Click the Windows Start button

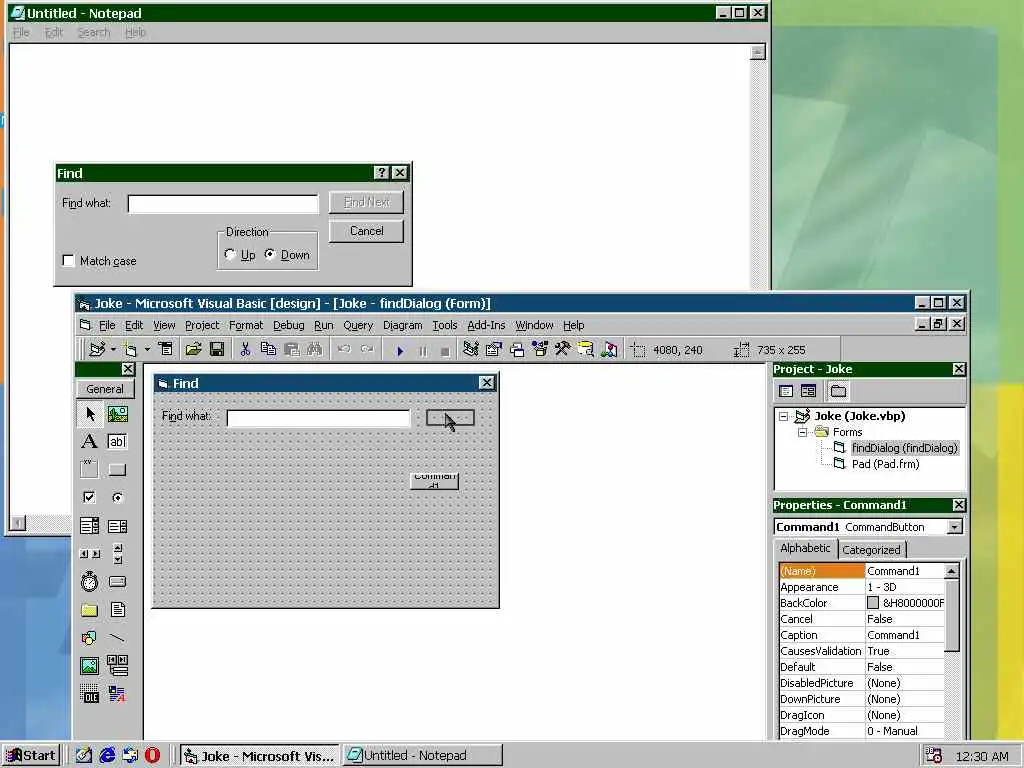click(31, 756)
